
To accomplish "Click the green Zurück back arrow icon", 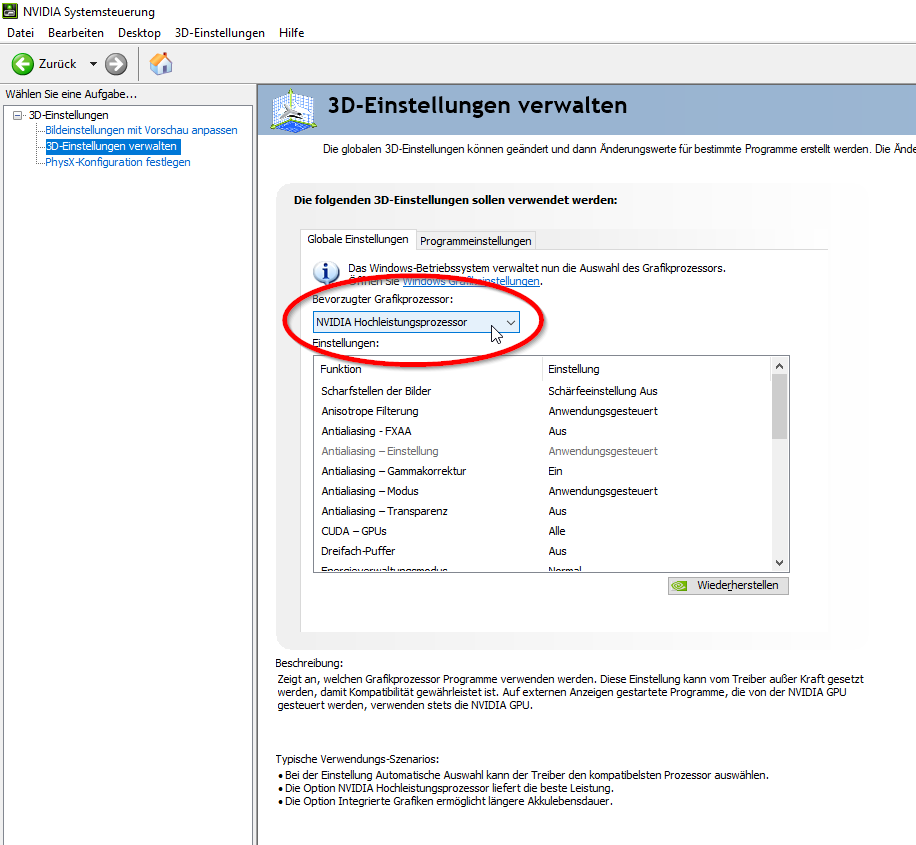I will tap(23, 64).
